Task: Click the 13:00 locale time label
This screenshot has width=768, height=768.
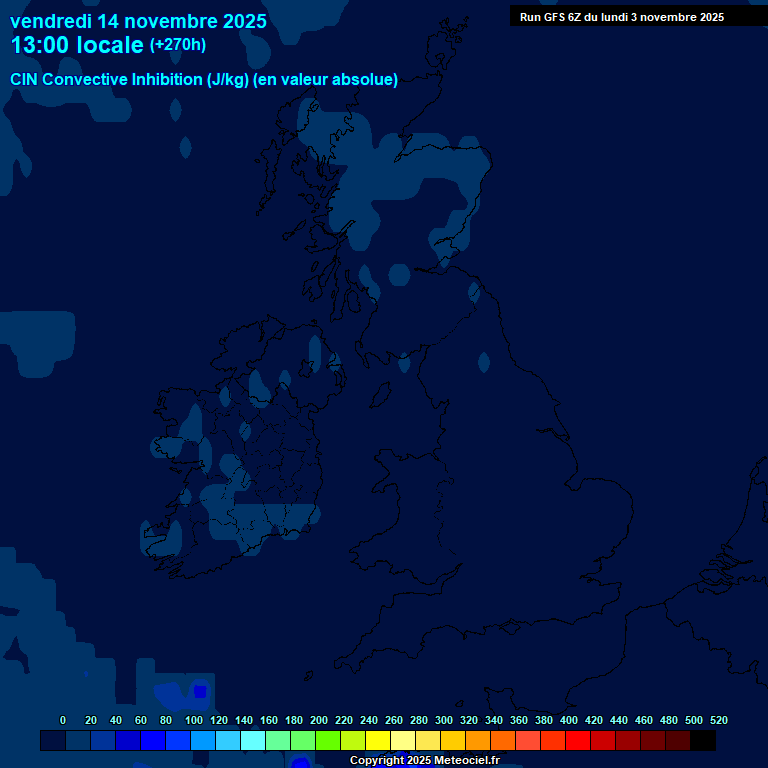Action: click(x=77, y=45)
